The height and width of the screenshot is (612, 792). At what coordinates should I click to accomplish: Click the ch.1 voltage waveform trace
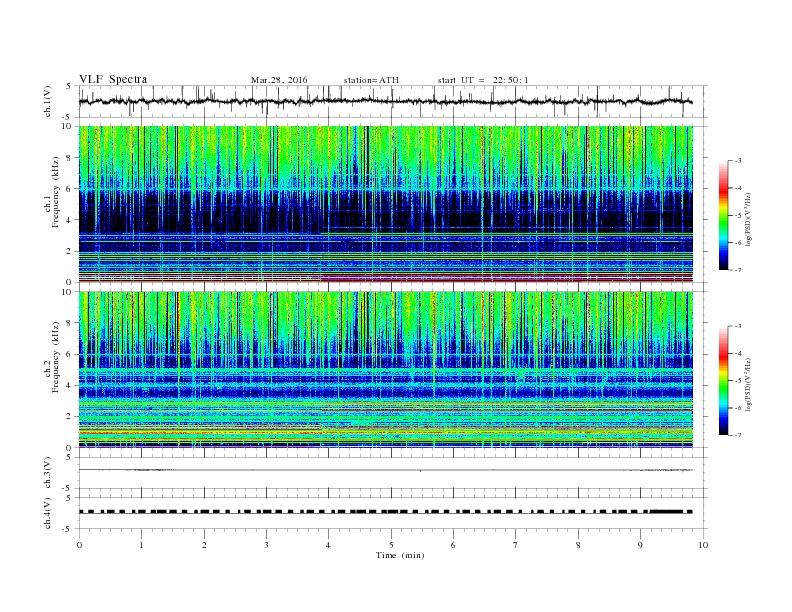[x=386, y=101]
